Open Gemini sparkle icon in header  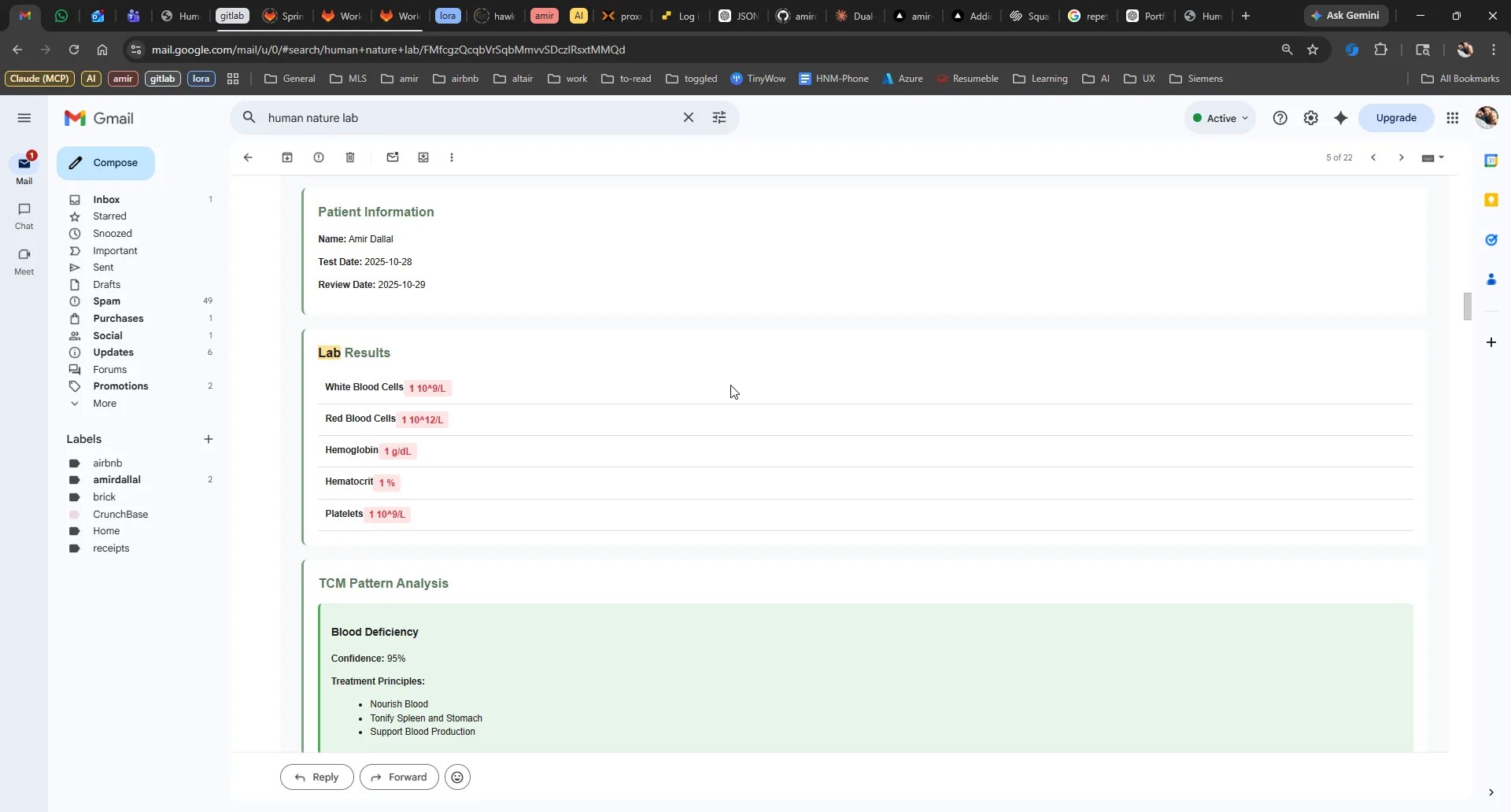[x=1341, y=118]
